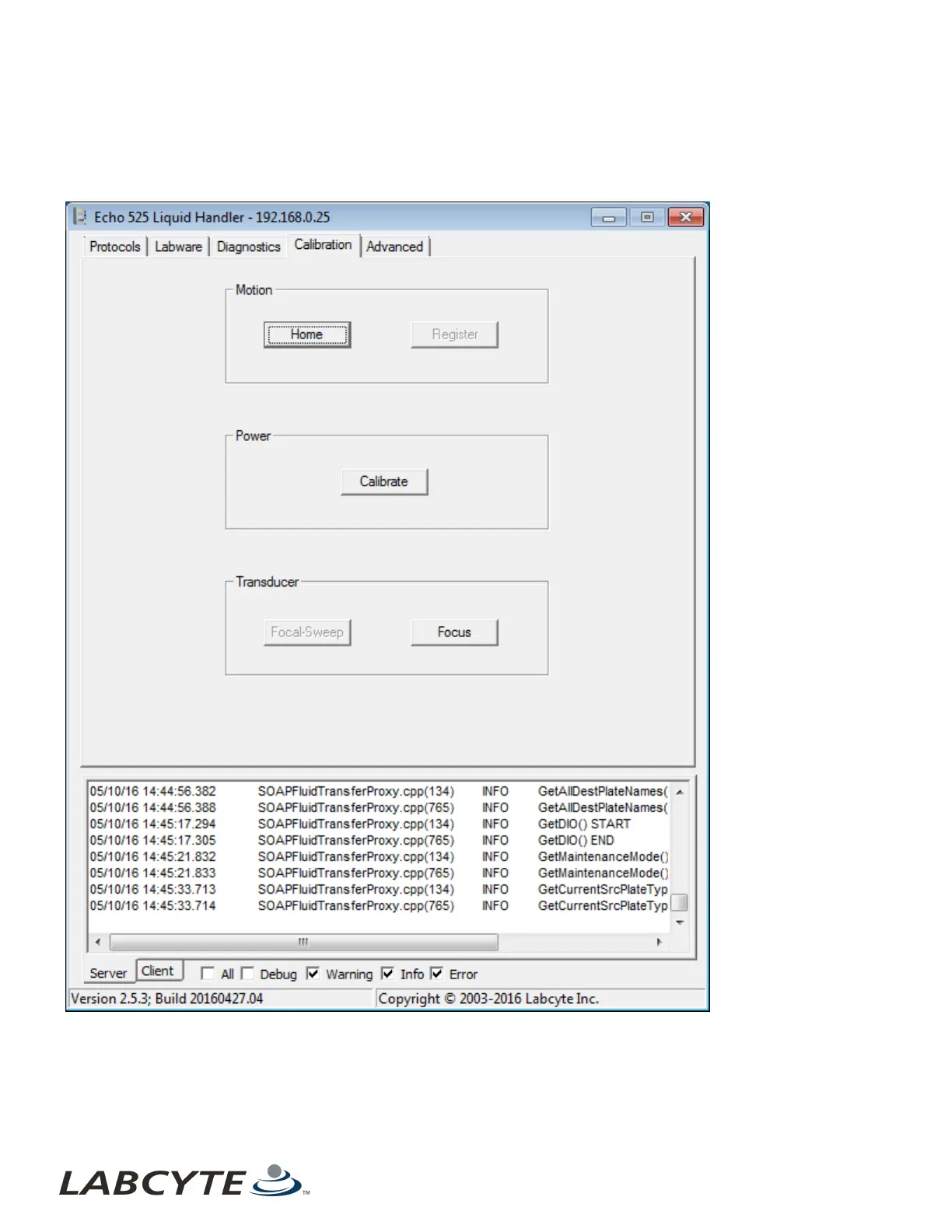Screen dimensions: 952x1232
Task: Click the Version 2.5.3 status text
Action: pos(167,999)
